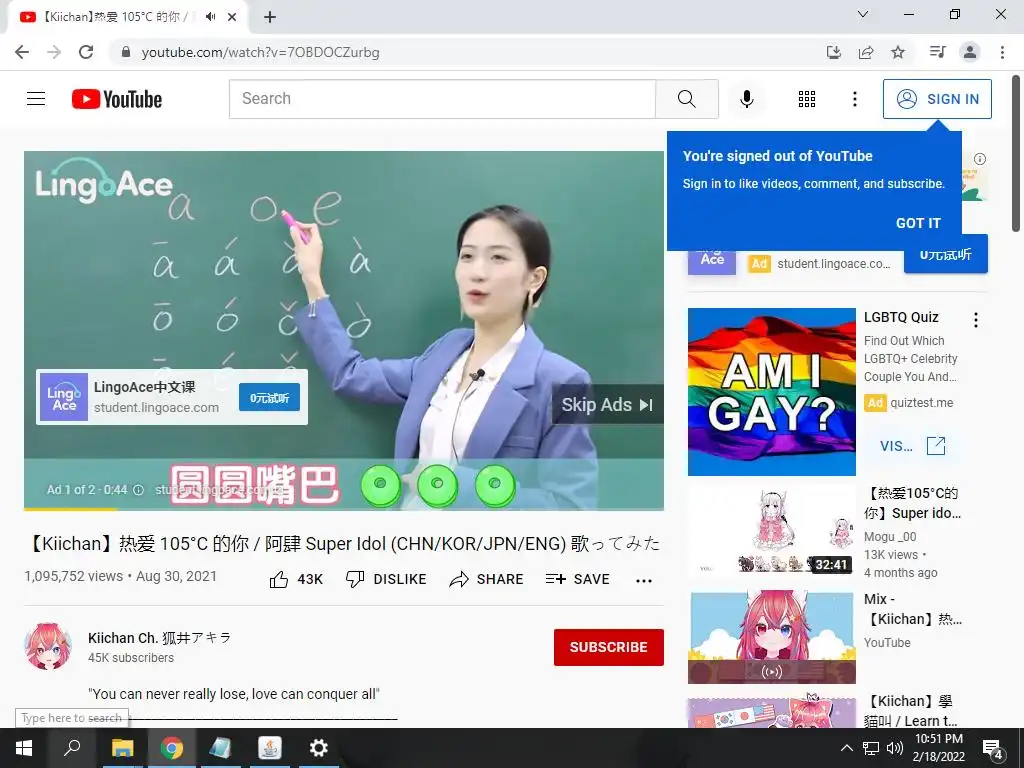Image resolution: width=1024 pixels, height=768 pixels.
Task: Open the Kiichan Ch. channel avatar
Action: pos(48,647)
